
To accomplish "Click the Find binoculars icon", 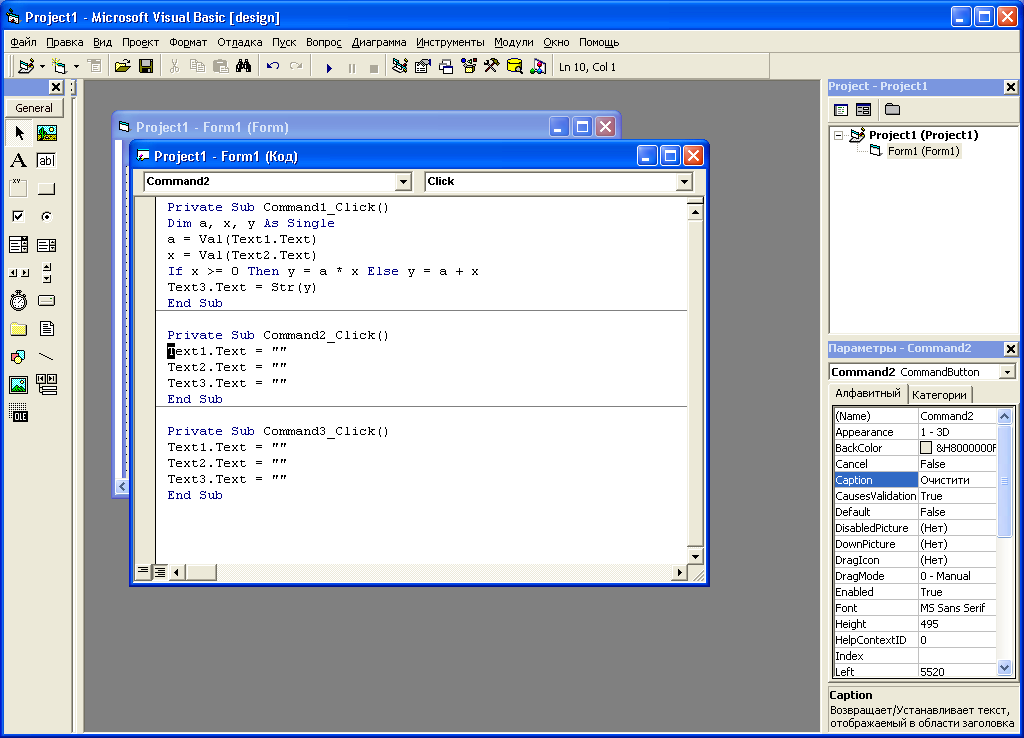I will [x=244, y=67].
